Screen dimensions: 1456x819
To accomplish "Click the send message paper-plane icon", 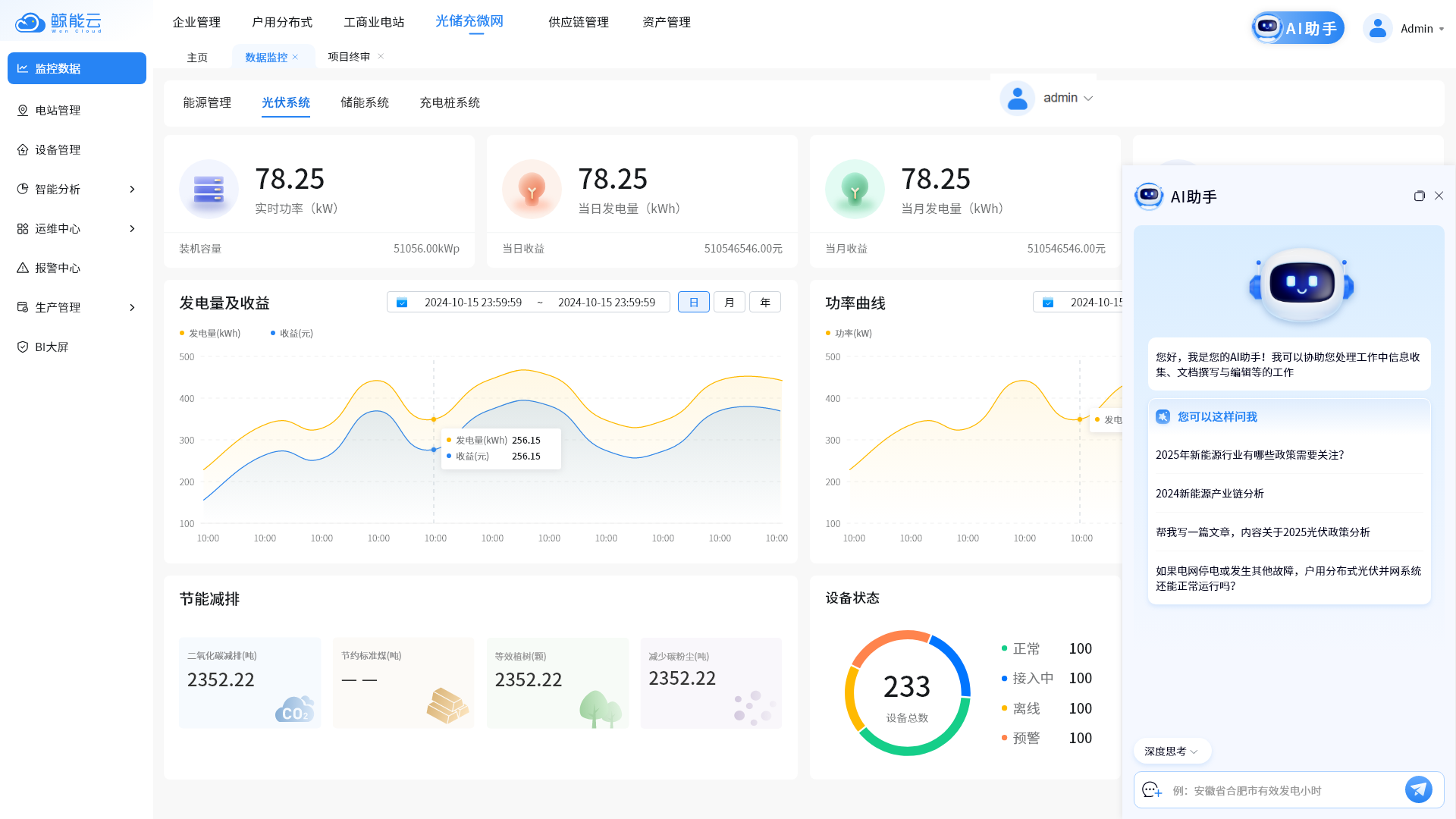I will [x=1418, y=789].
